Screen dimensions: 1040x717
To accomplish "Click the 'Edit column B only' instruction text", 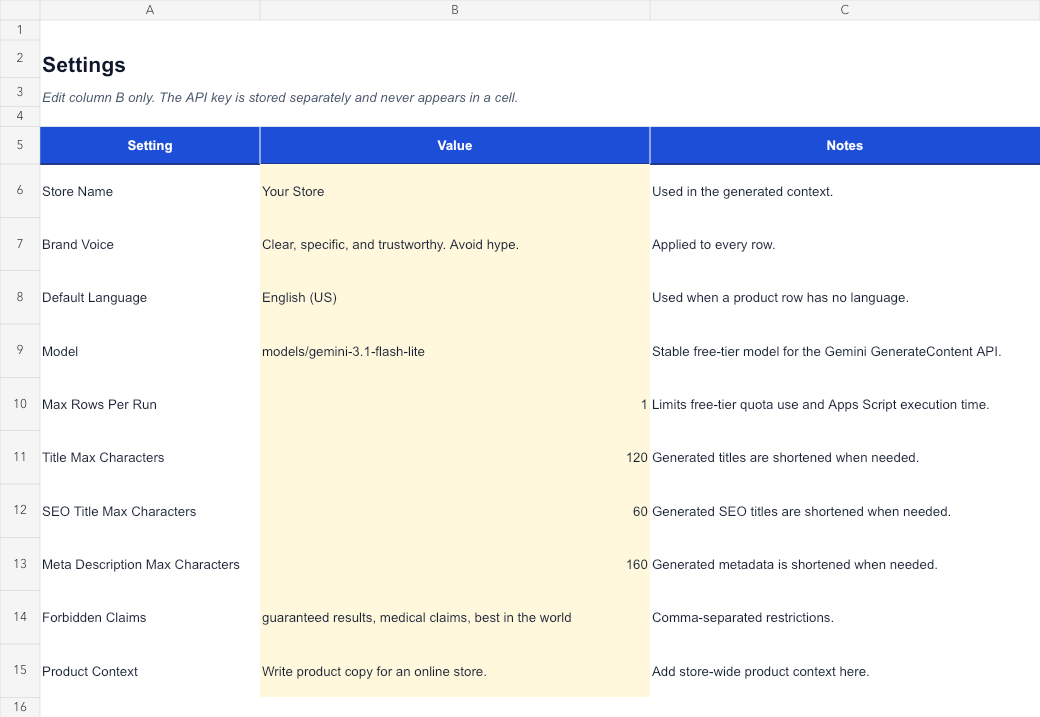I will coord(280,98).
